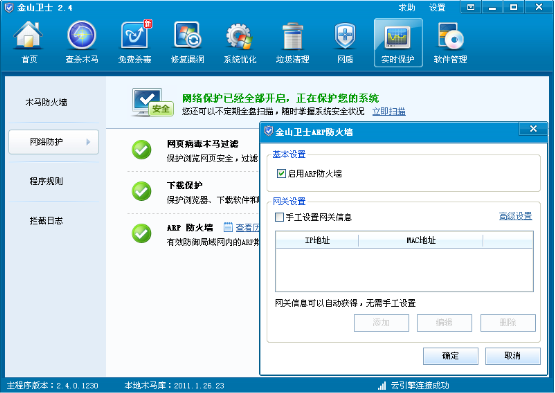Toggle 启用ARP防火墙 checkbox
This screenshot has height=393, width=555.
[281, 173]
